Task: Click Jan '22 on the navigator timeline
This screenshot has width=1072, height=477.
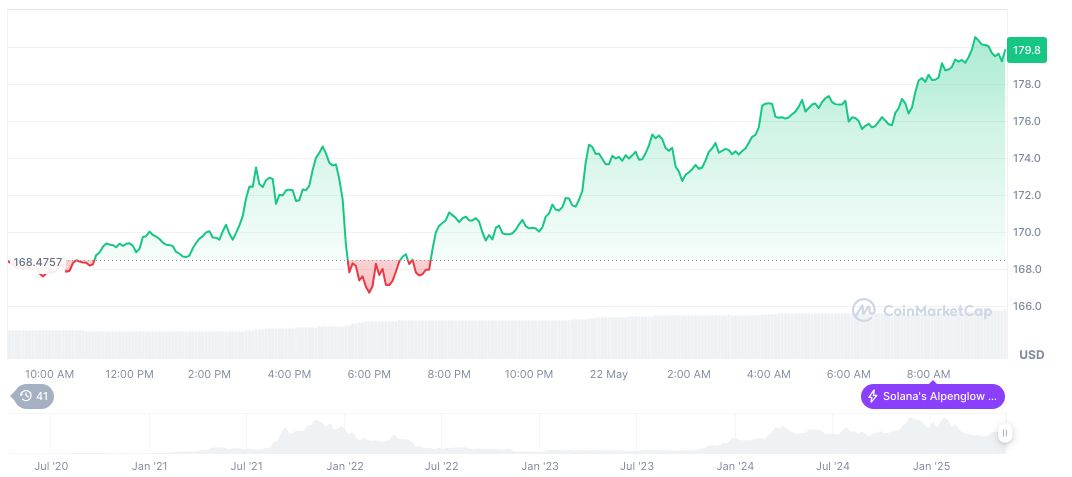Action: pyautogui.click(x=344, y=466)
